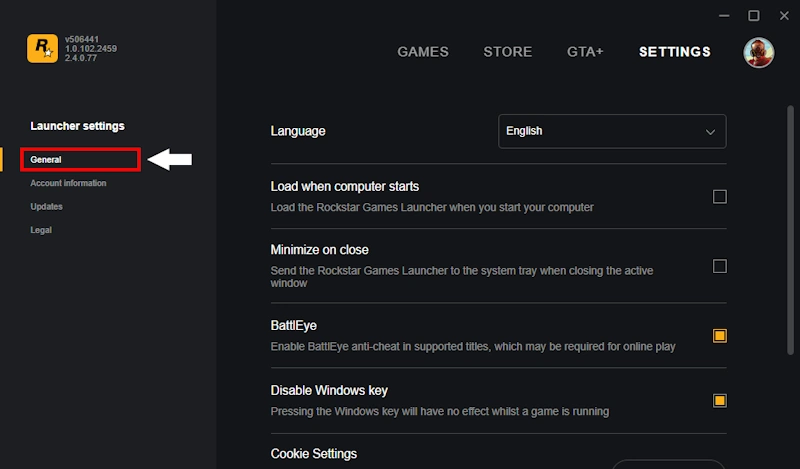
Task: Disable the BattlEye anti-cheat checkbox
Action: (x=719, y=336)
